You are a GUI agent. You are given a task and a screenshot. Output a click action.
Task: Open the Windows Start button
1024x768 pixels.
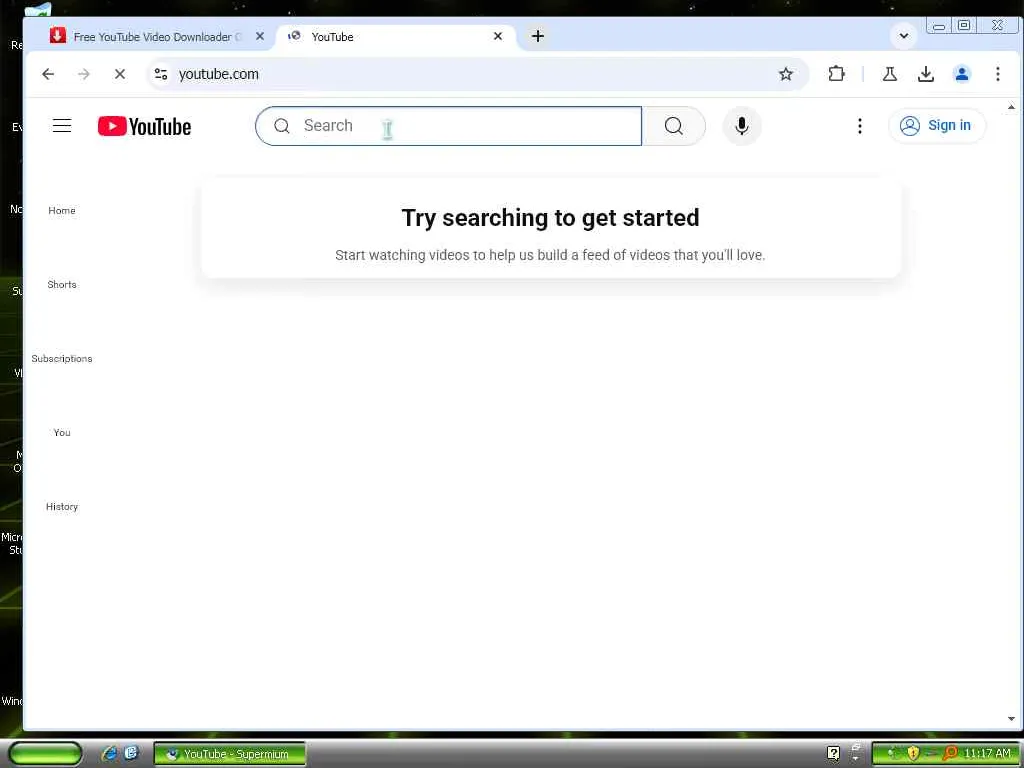tap(46, 754)
